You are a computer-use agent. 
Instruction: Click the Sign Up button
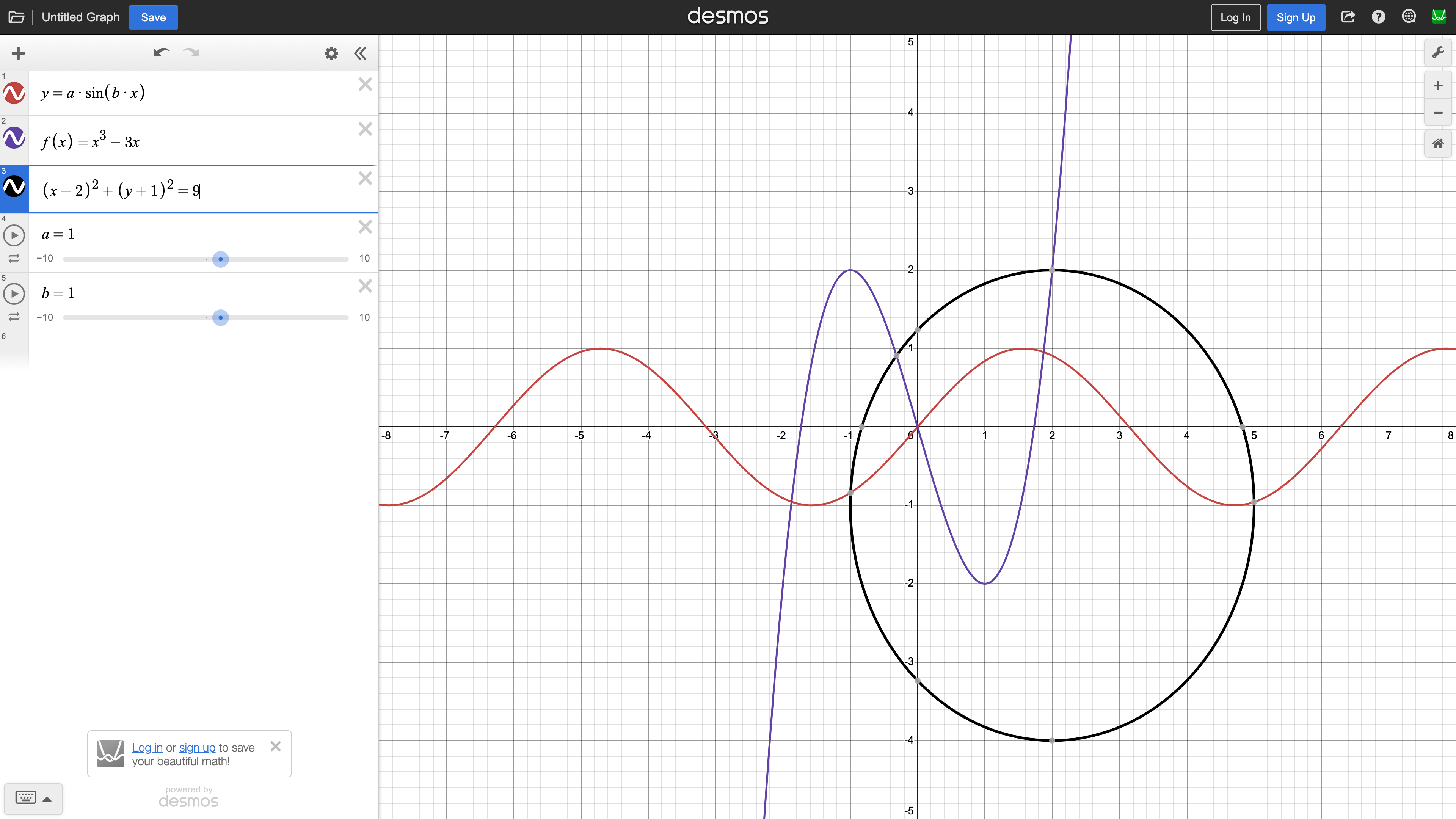coord(1296,17)
